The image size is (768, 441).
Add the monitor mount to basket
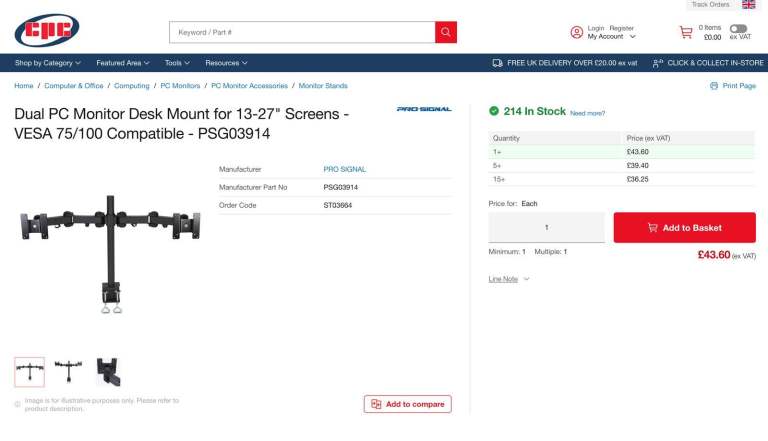click(684, 227)
